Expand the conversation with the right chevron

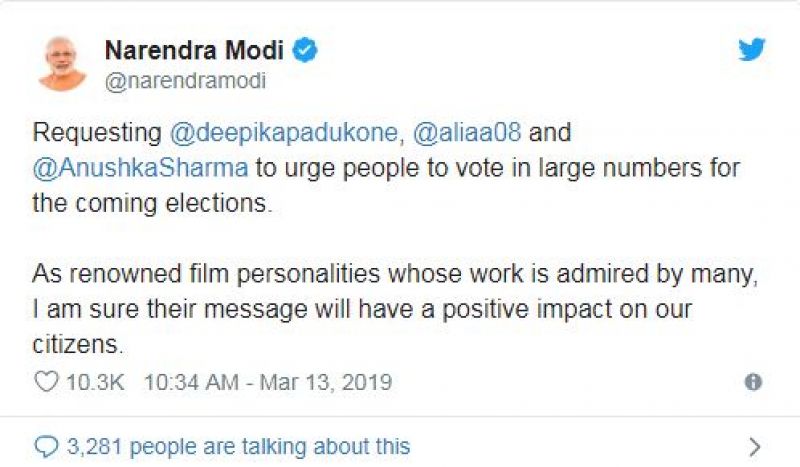click(x=754, y=446)
